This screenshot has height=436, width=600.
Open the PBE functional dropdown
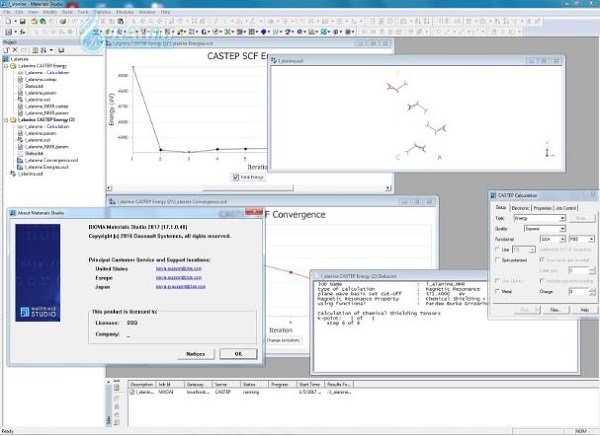[582, 239]
